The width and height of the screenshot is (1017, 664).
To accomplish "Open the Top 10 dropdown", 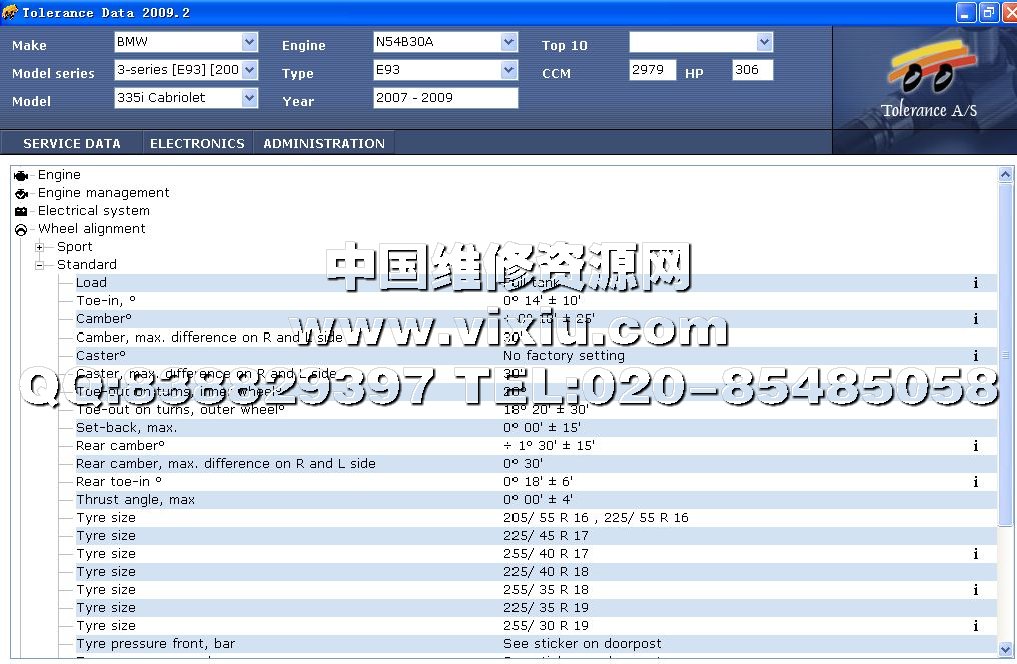I will click(764, 42).
